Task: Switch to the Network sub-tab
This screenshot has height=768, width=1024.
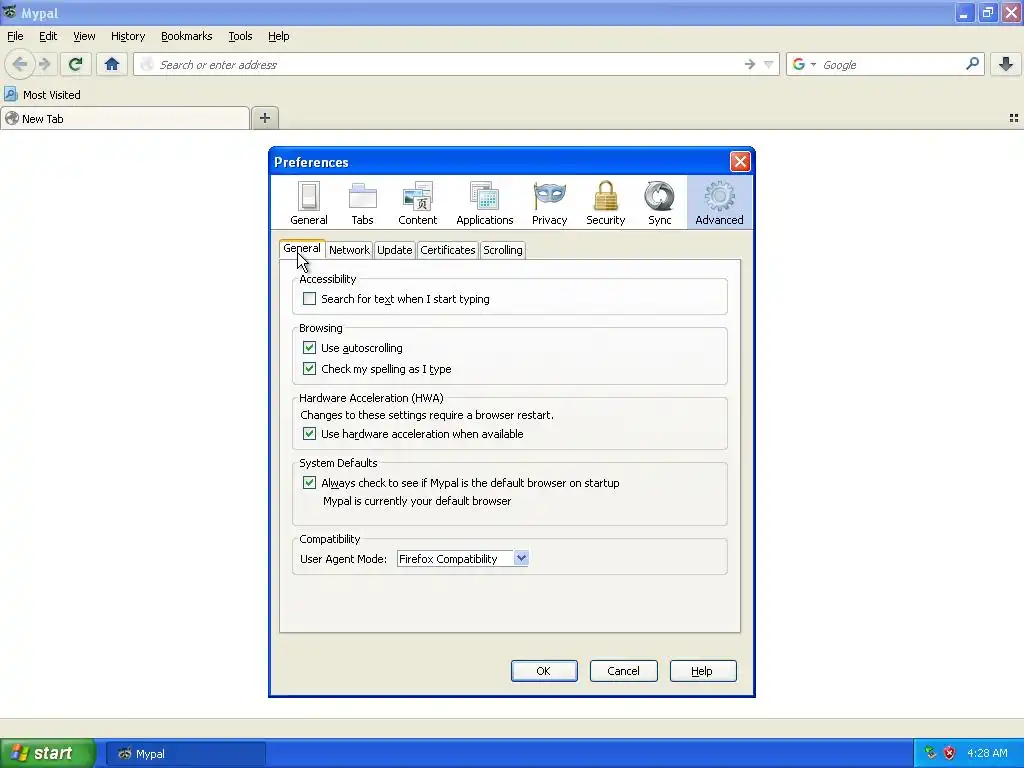Action: [x=349, y=249]
